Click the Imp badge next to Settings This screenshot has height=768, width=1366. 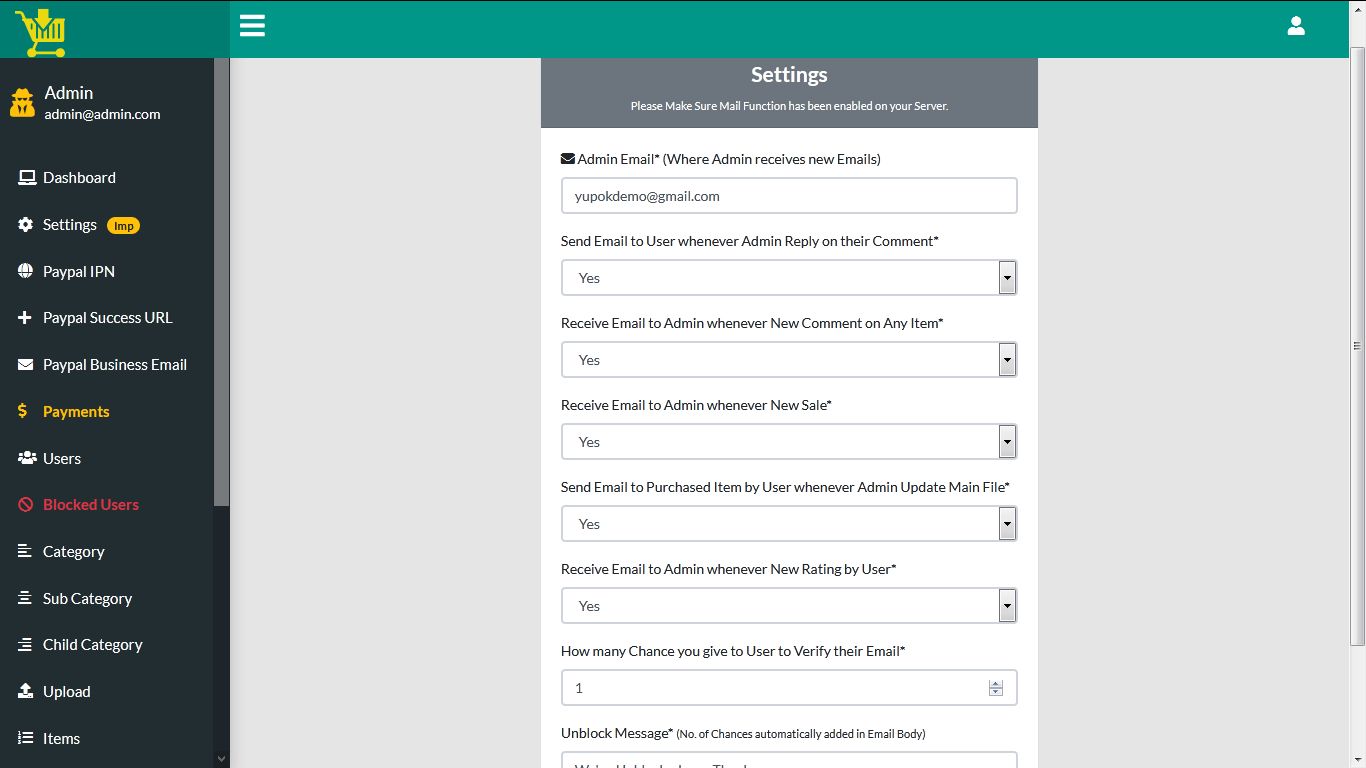click(x=123, y=225)
